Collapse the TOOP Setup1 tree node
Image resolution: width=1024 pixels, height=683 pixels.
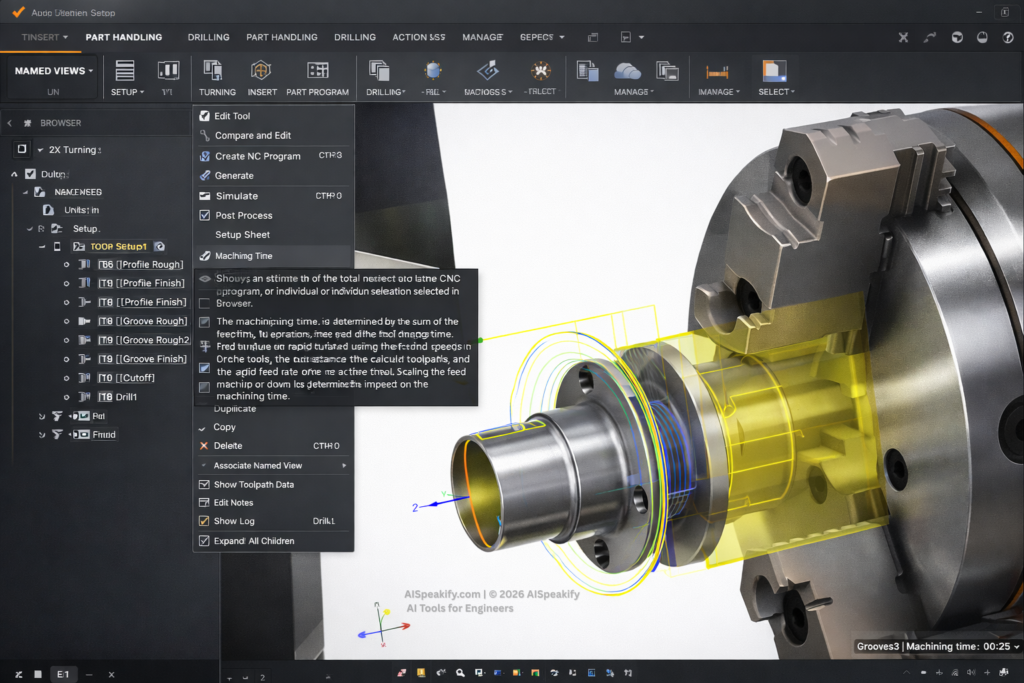42,246
